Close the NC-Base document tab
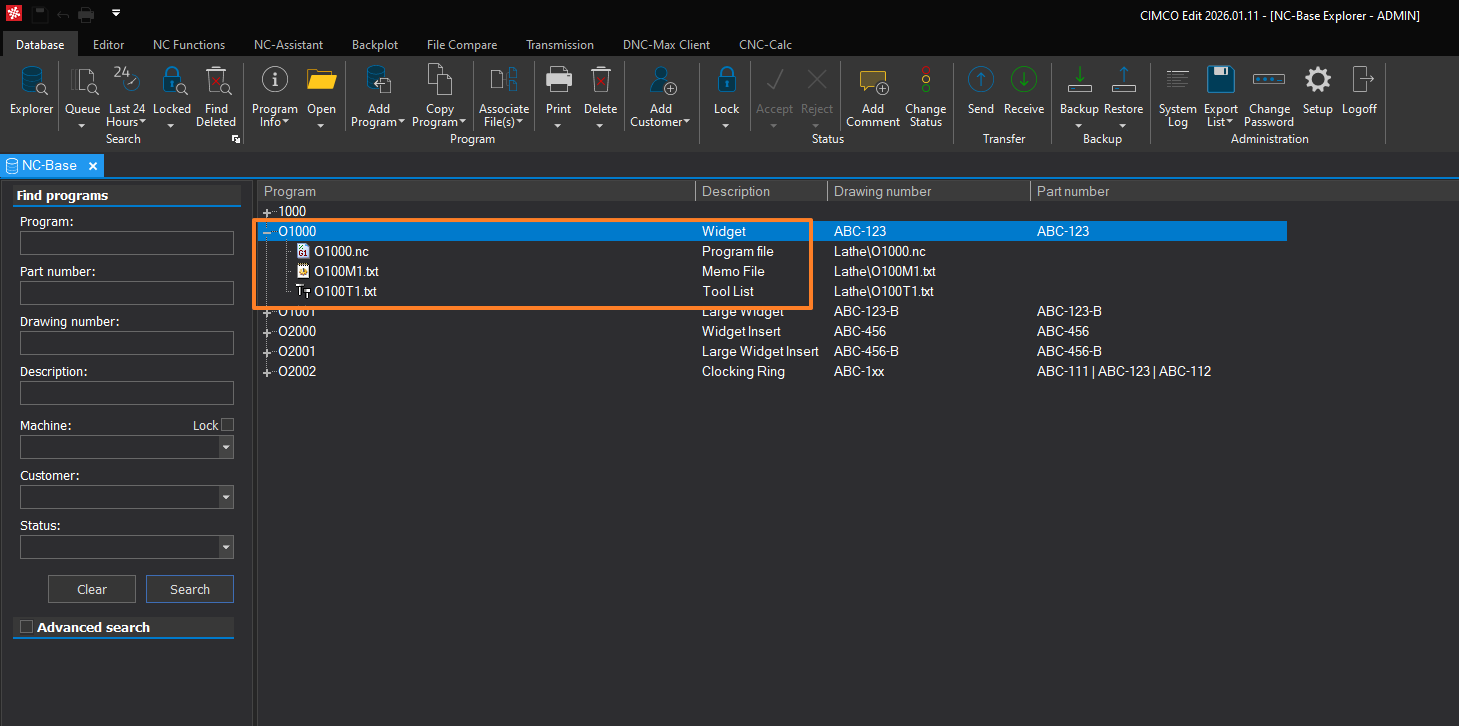 93,166
